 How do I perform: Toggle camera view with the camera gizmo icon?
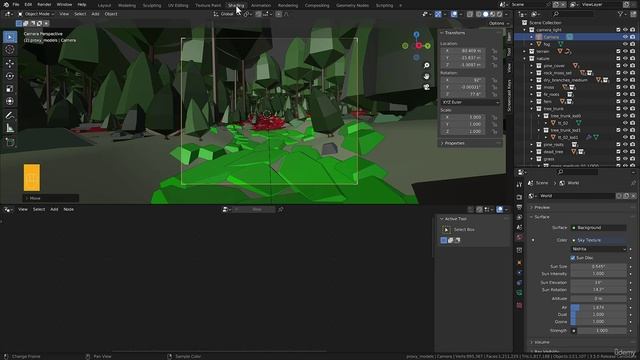coord(427,87)
